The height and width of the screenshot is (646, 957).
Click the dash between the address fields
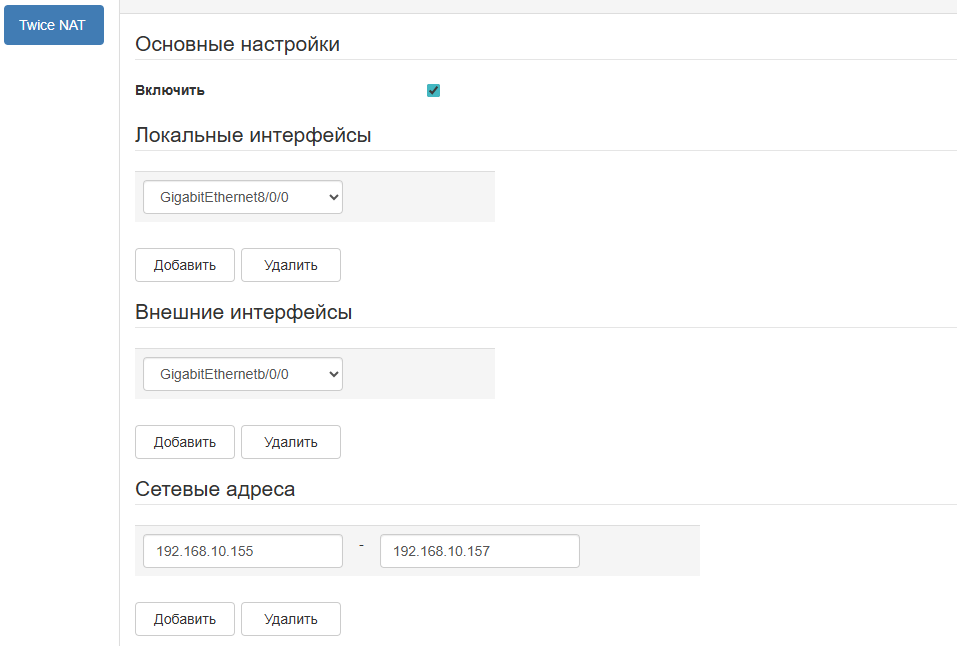361,545
